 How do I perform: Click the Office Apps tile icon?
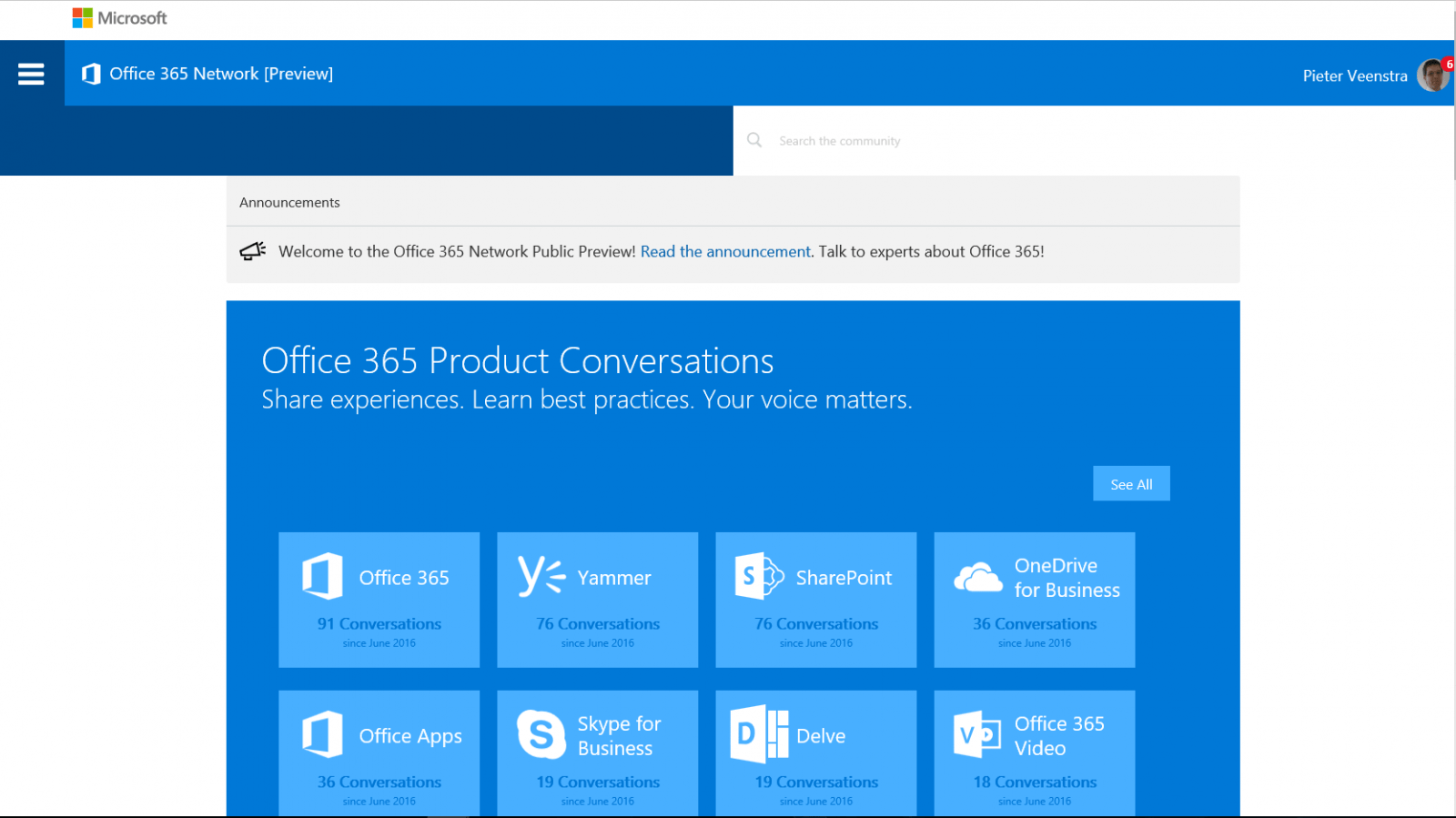coord(322,734)
